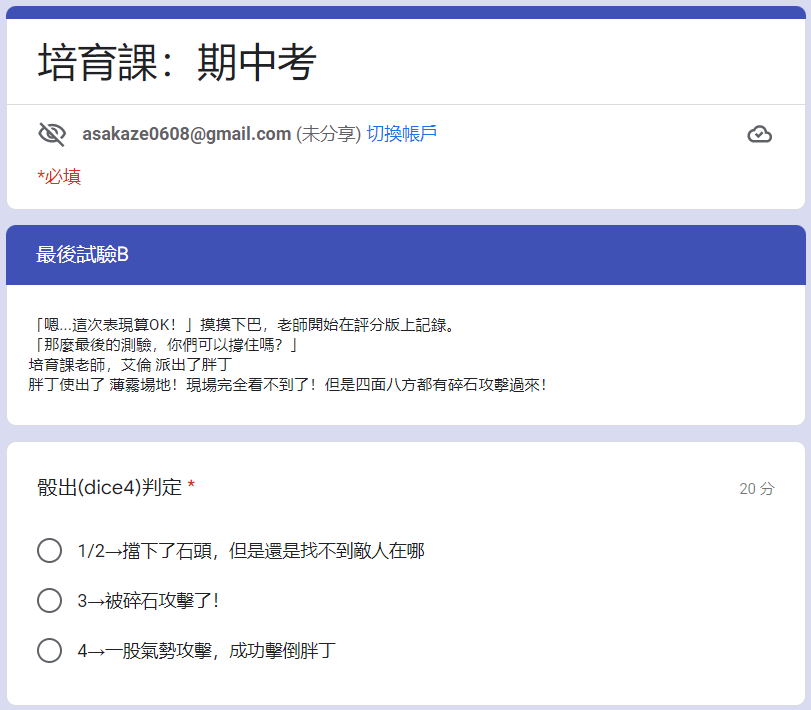
Task: Click the question title 骰出(dice4)判定
Action: point(110,487)
